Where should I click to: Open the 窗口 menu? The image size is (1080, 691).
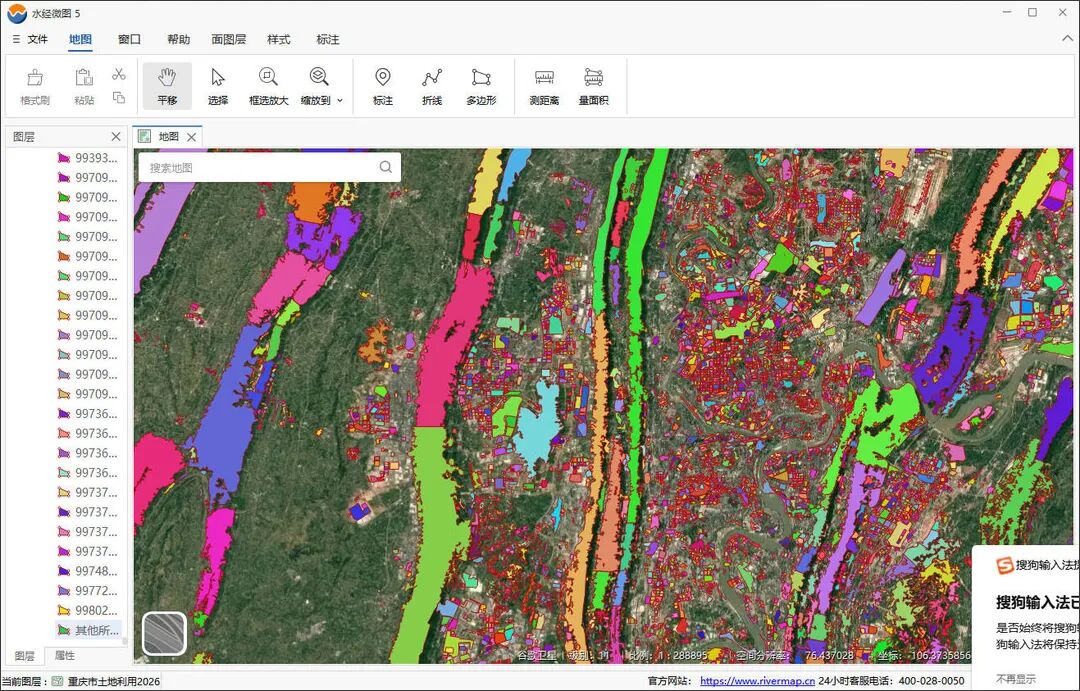[129, 39]
